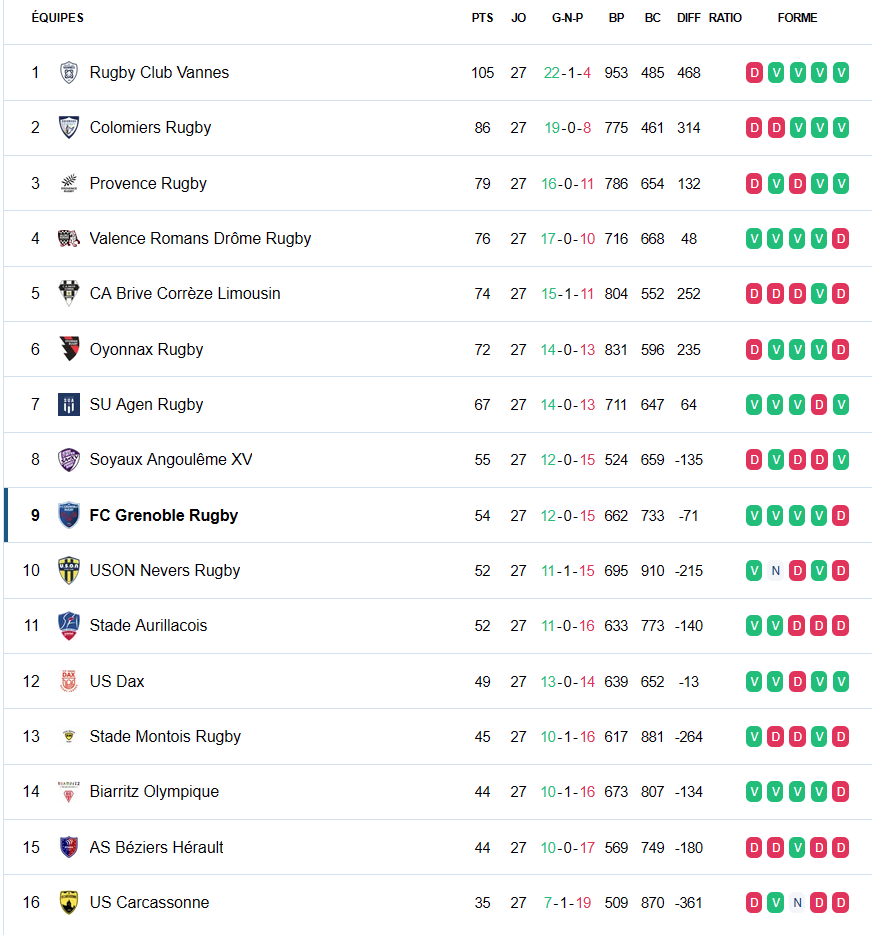Click the Colomiers Rugby crest icon
The image size is (872, 935).
click(68, 127)
